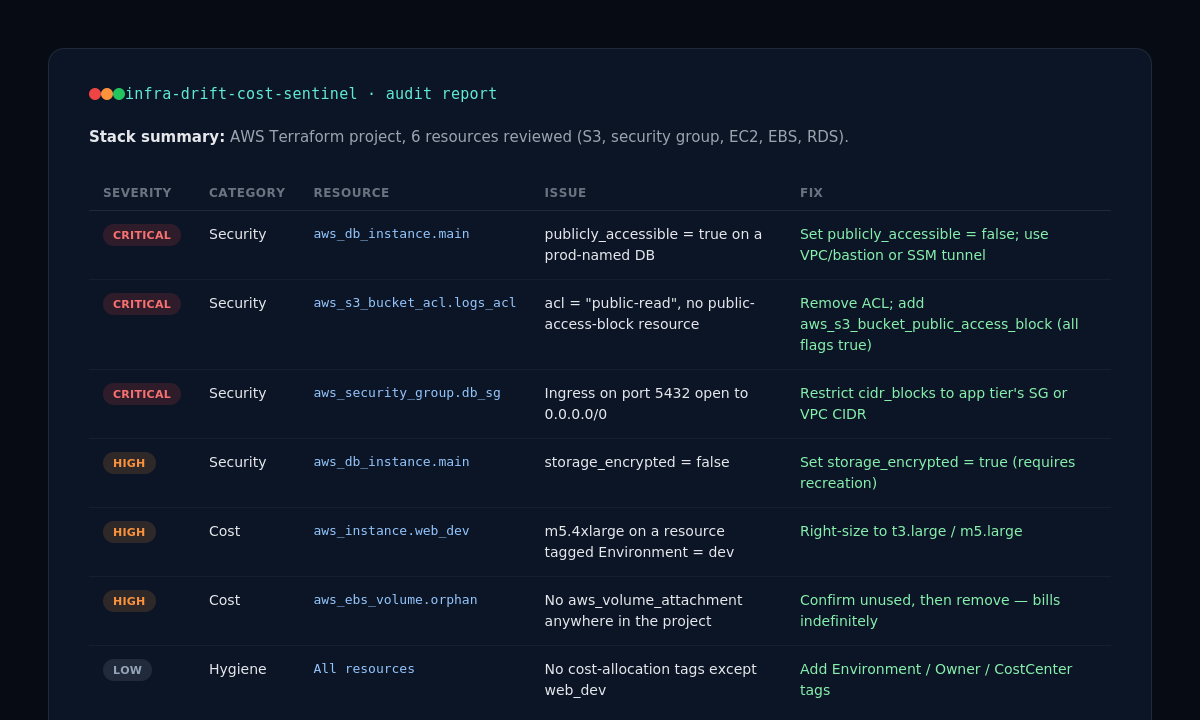Viewport: 1200px width, 720px height.
Task: Click the storage_encrypted = false issue
Action: point(637,462)
